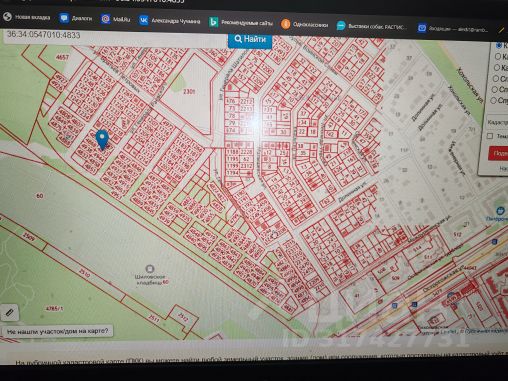Click the cadastral number search field

(115, 36)
